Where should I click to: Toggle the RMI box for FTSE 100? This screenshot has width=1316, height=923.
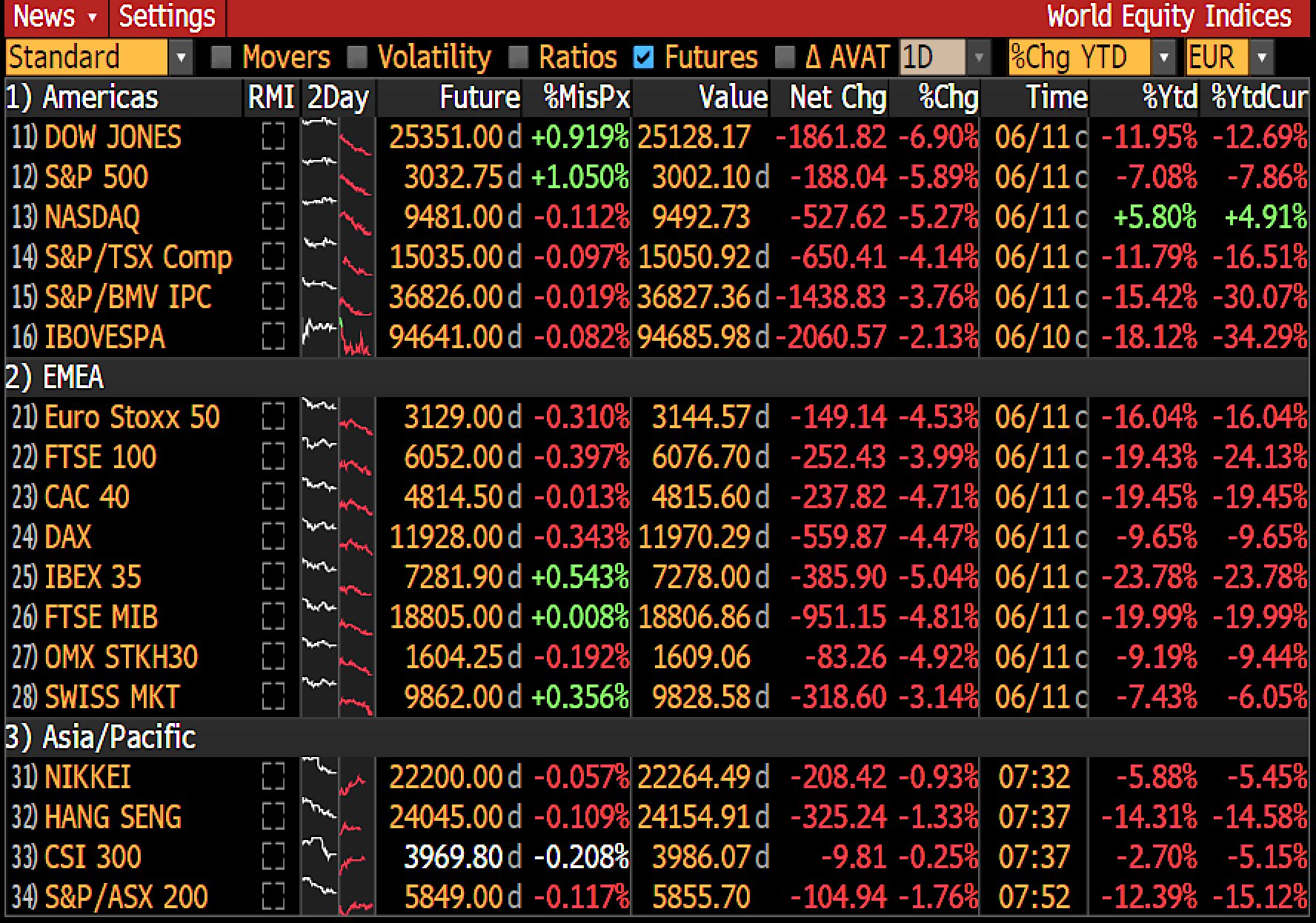(x=273, y=457)
